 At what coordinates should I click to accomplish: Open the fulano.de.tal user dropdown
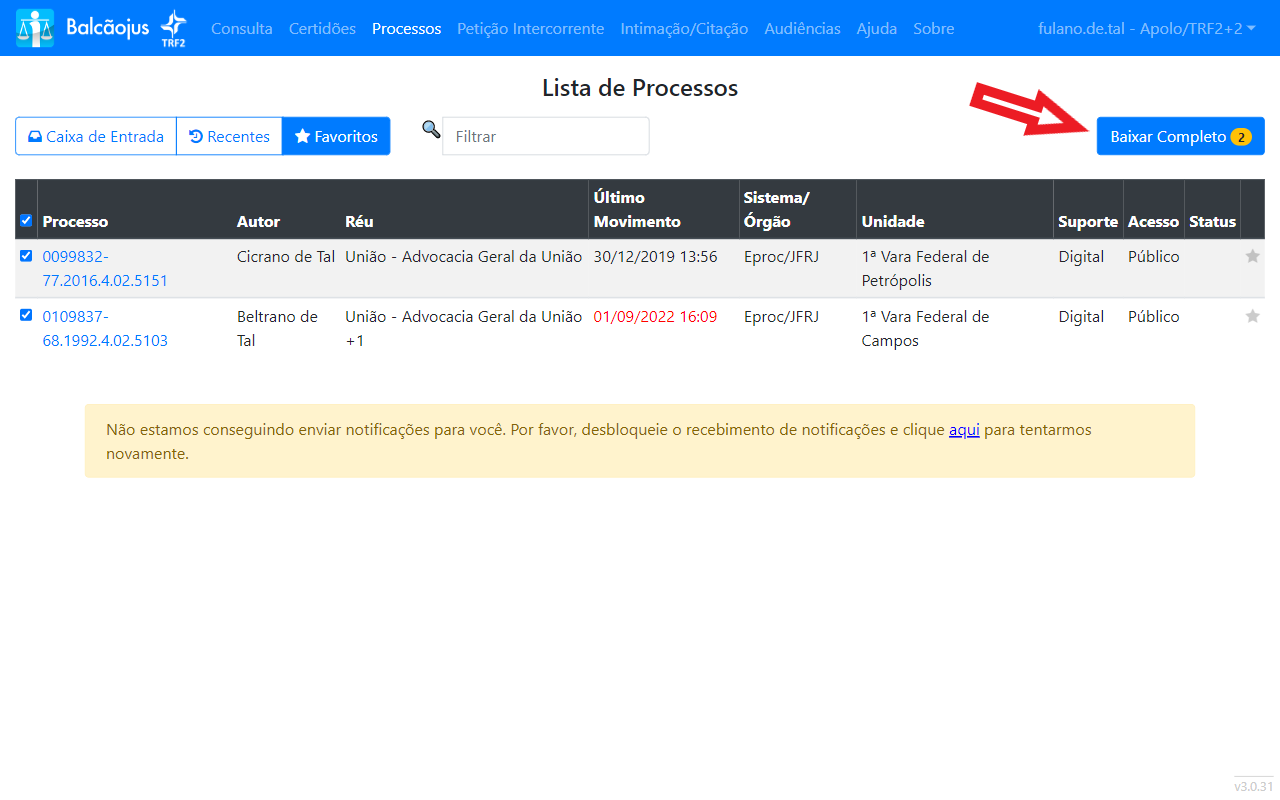(x=1147, y=29)
